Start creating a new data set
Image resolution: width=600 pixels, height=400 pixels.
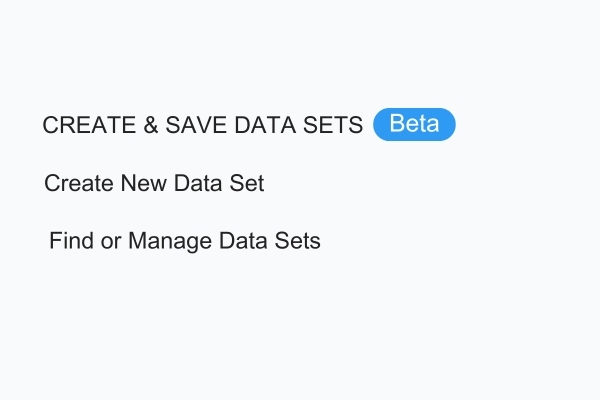pos(154,184)
